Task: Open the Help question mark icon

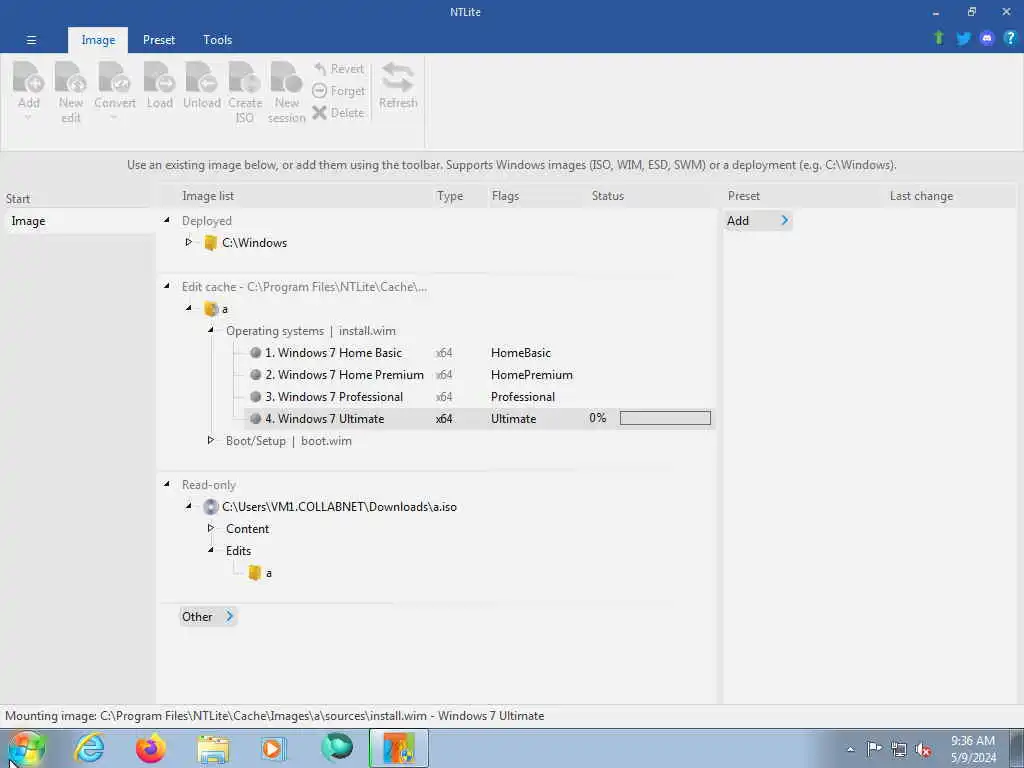Action: click(1010, 38)
